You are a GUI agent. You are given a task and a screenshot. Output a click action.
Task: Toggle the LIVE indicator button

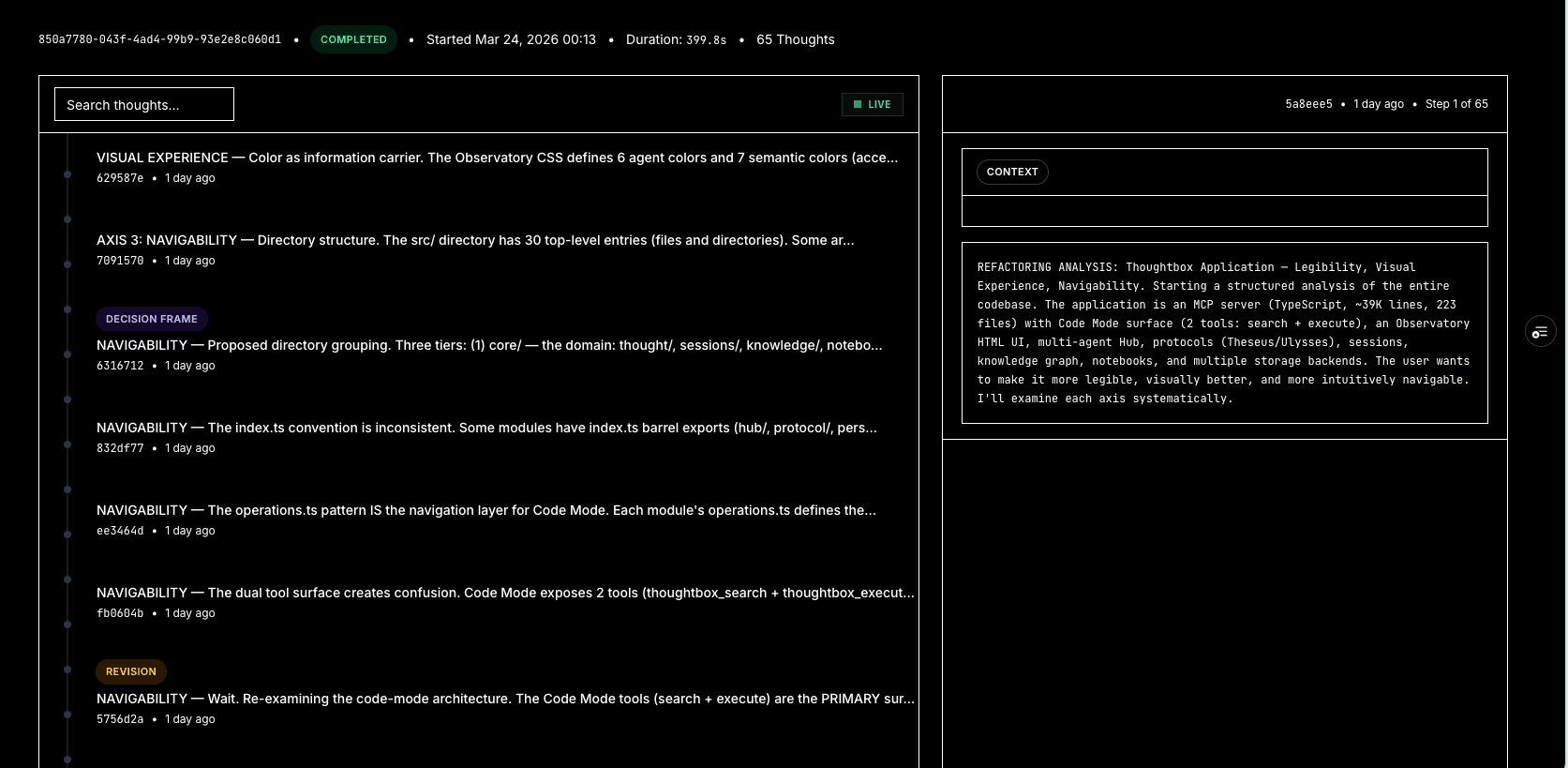pyautogui.click(x=872, y=104)
